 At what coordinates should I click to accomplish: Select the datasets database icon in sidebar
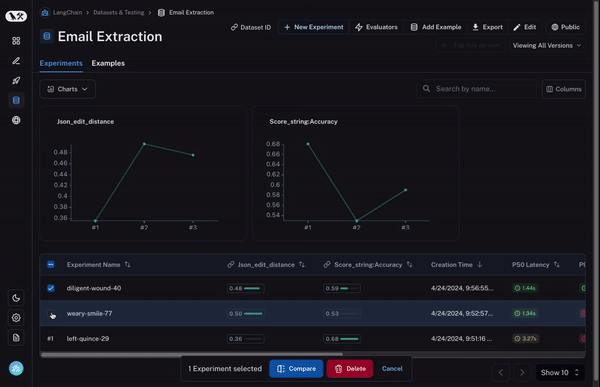16,100
